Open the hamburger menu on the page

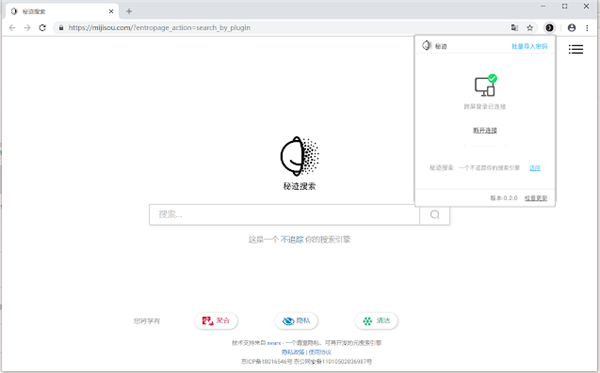pyautogui.click(x=576, y=49)
